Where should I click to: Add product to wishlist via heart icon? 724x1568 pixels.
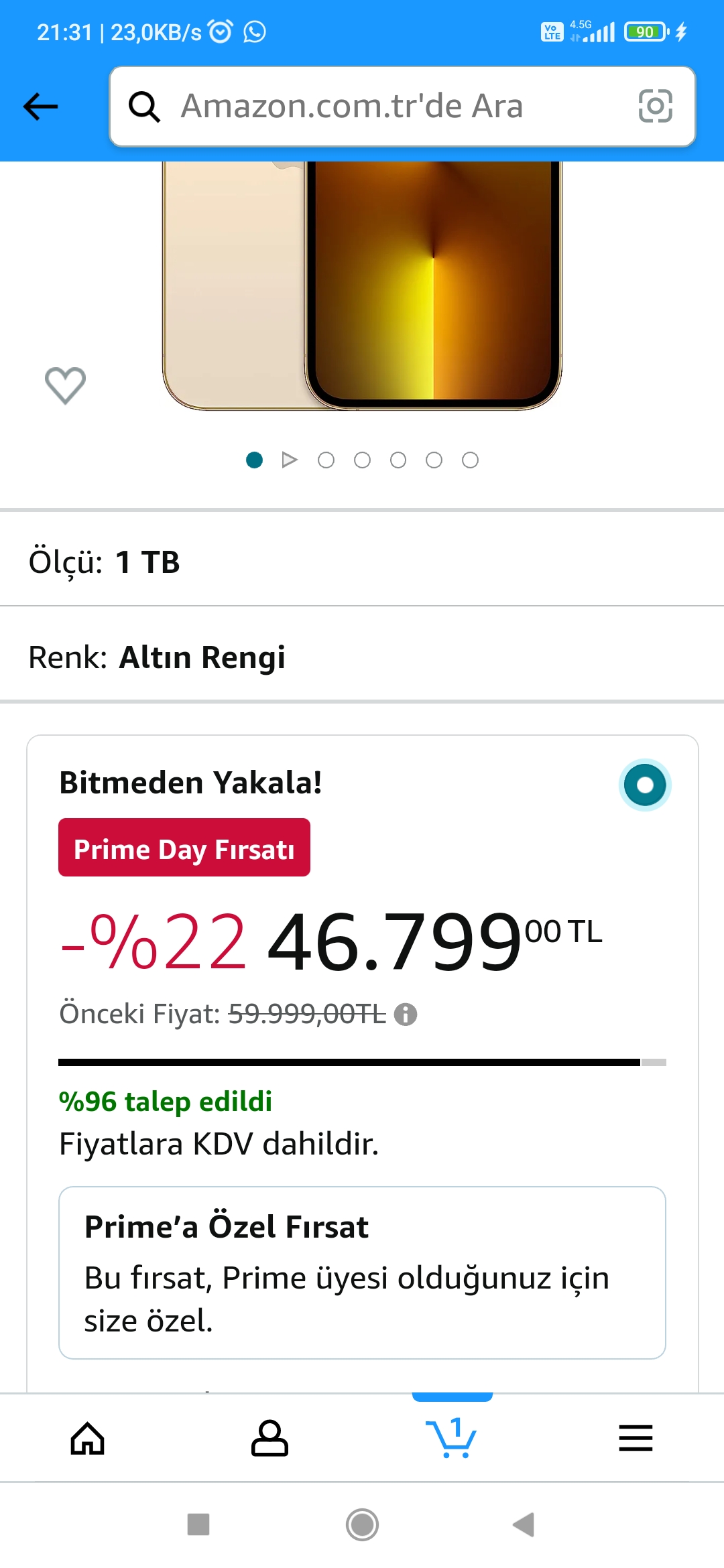[x=65, y=385]
